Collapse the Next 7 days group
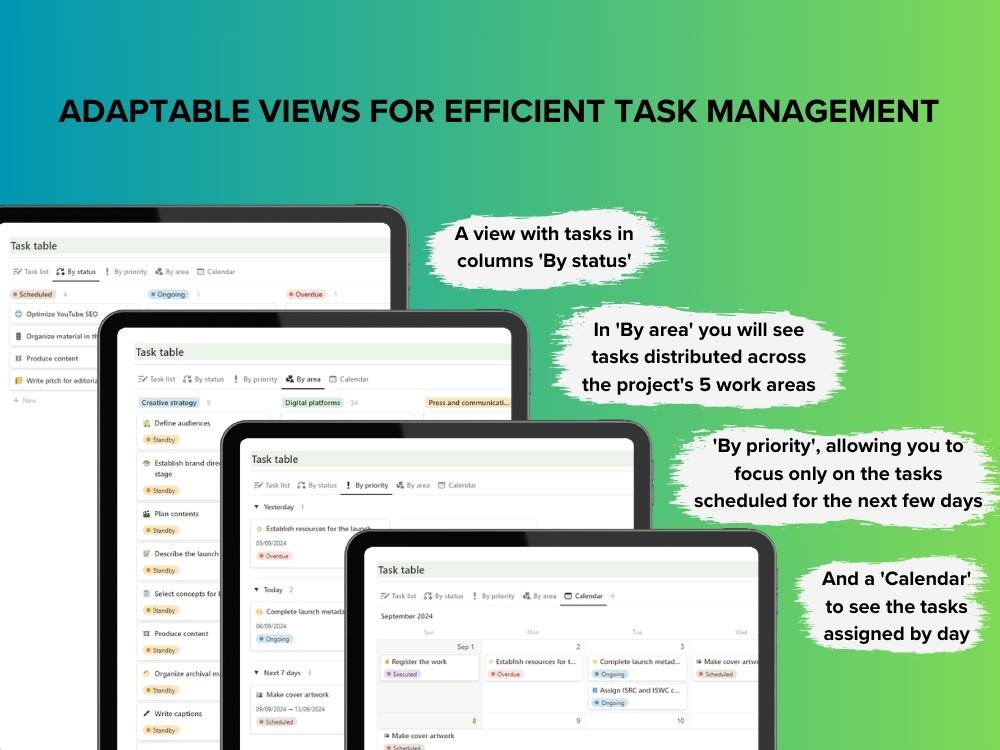 [256, 673]
